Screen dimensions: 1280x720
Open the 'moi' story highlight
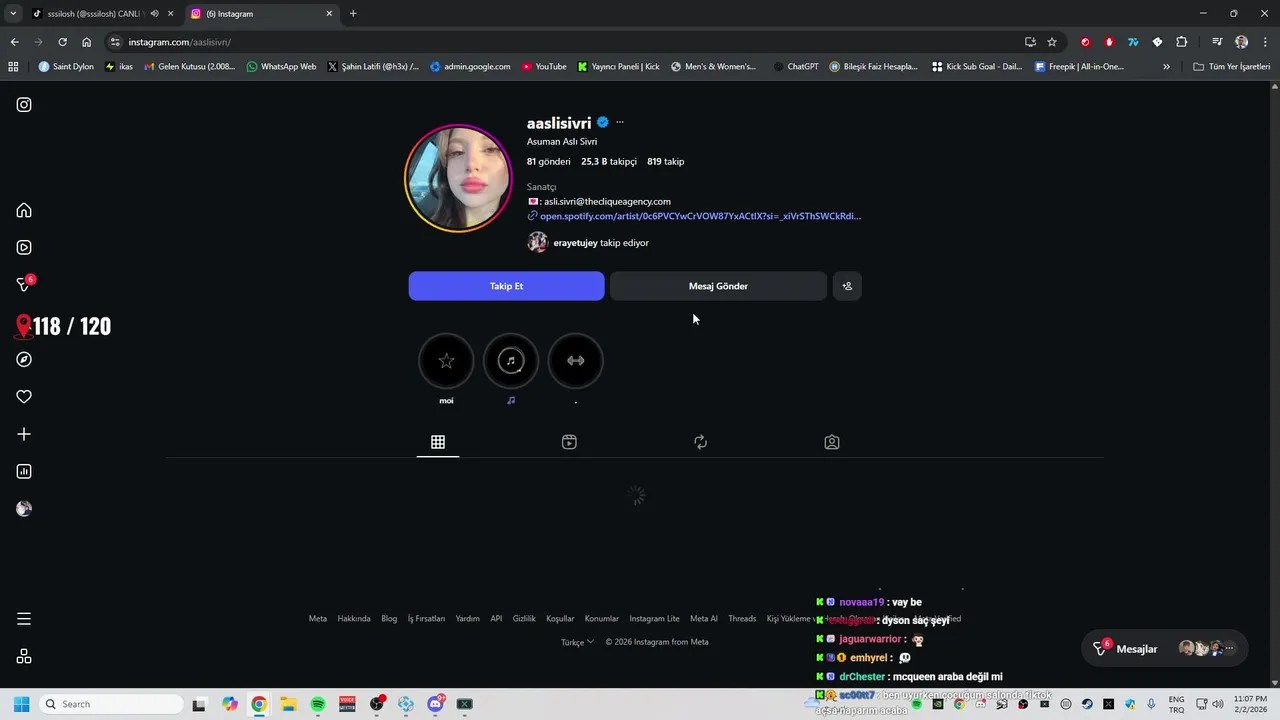pos(446,361)
